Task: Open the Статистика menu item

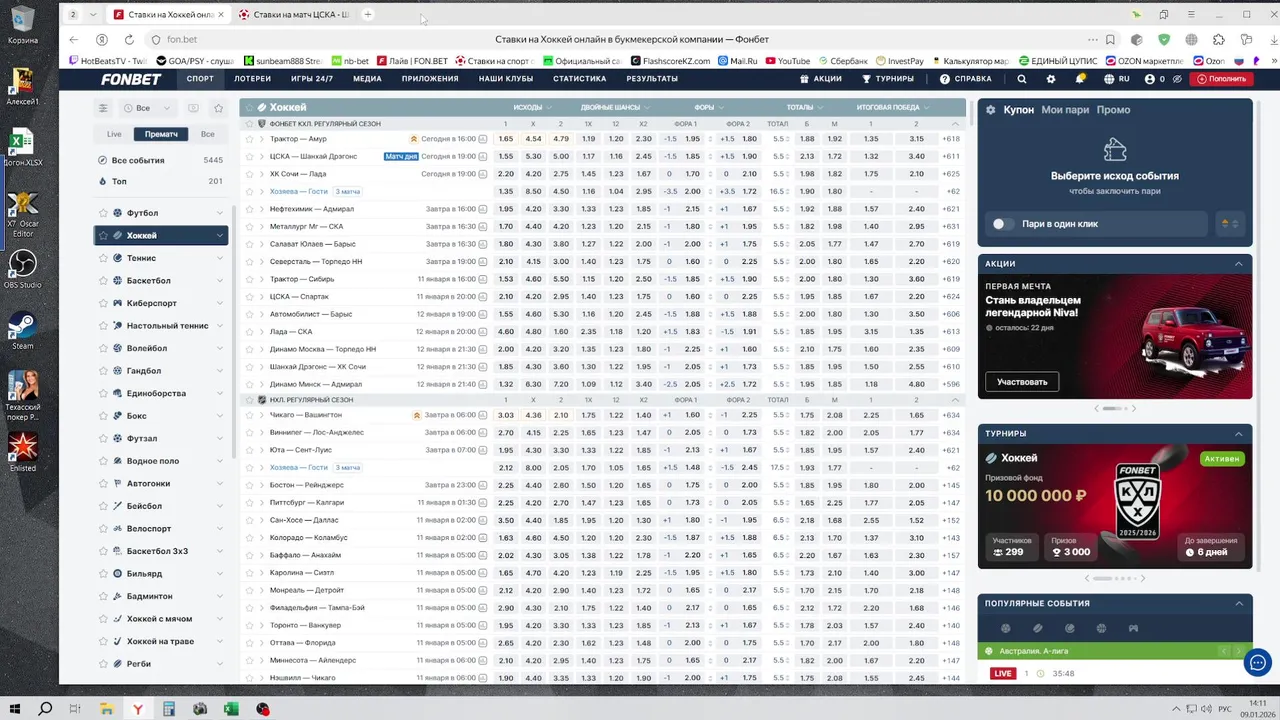Action: tap(579, 79)
